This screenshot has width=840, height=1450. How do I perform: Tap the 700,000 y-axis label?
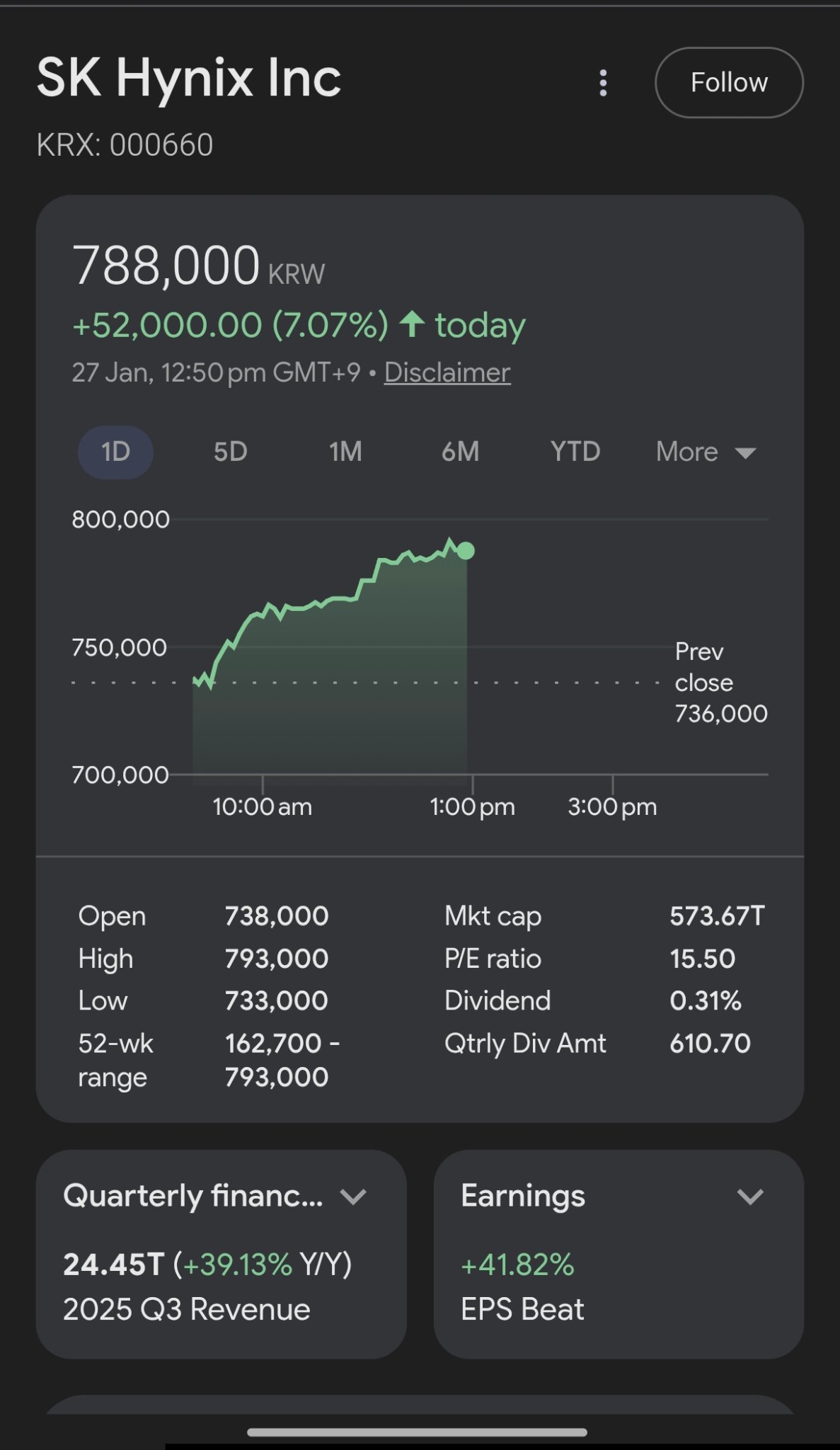(x=120, y=775)
